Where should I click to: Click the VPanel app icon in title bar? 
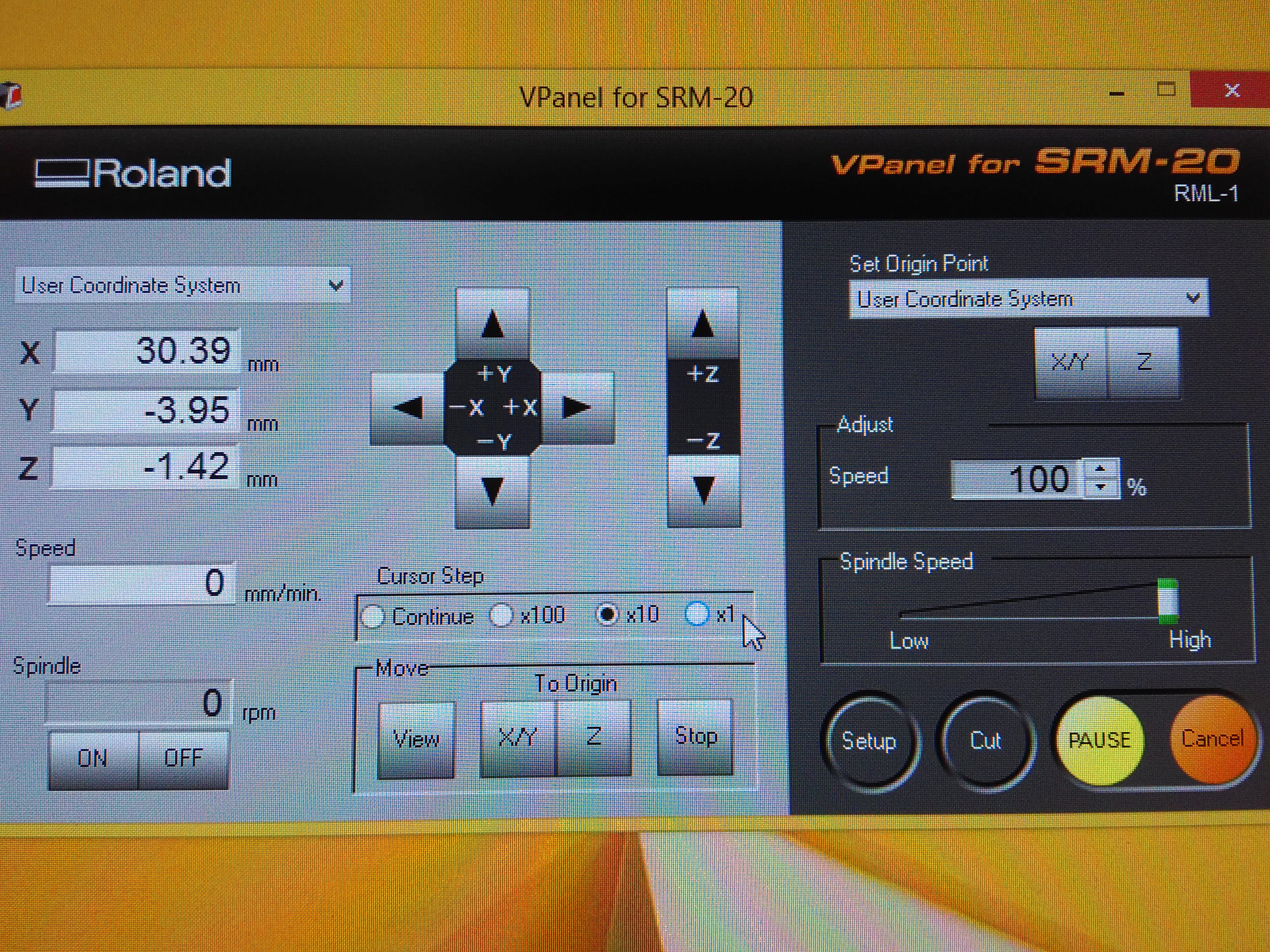click(x=10, y=96)
